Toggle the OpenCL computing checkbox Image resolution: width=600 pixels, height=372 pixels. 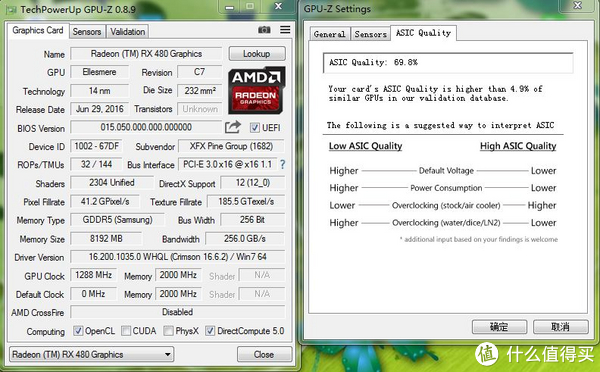78,331
